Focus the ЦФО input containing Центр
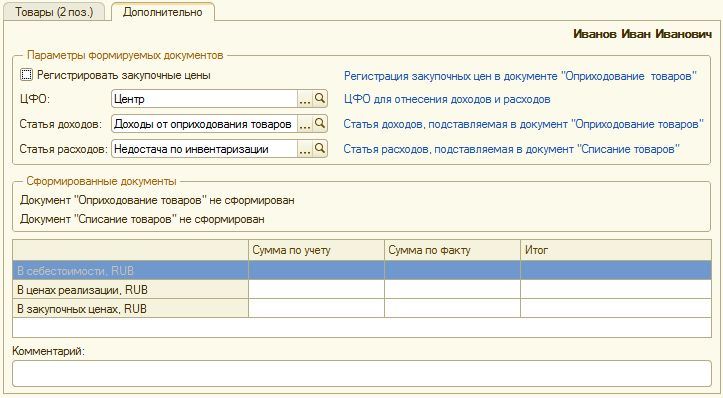 (x=204, y=99)
